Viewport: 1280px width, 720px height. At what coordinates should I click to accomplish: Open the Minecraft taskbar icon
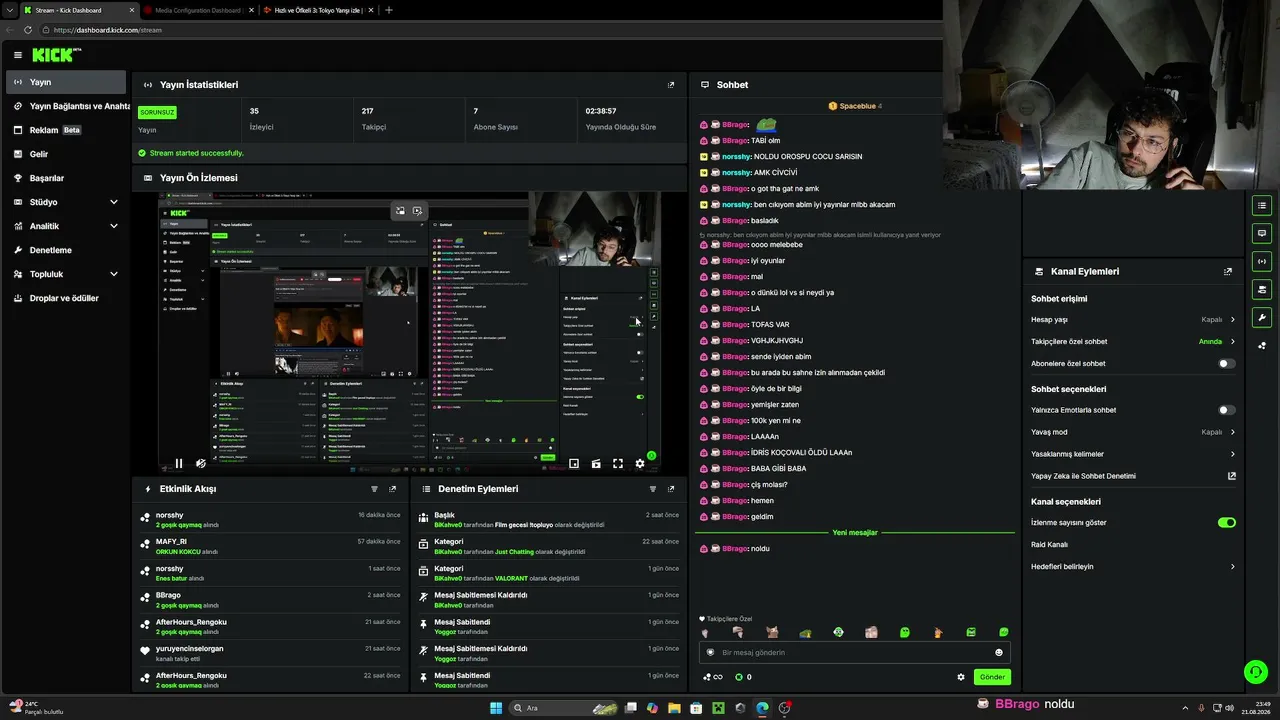pyautogui.click(x=718, y=708)
